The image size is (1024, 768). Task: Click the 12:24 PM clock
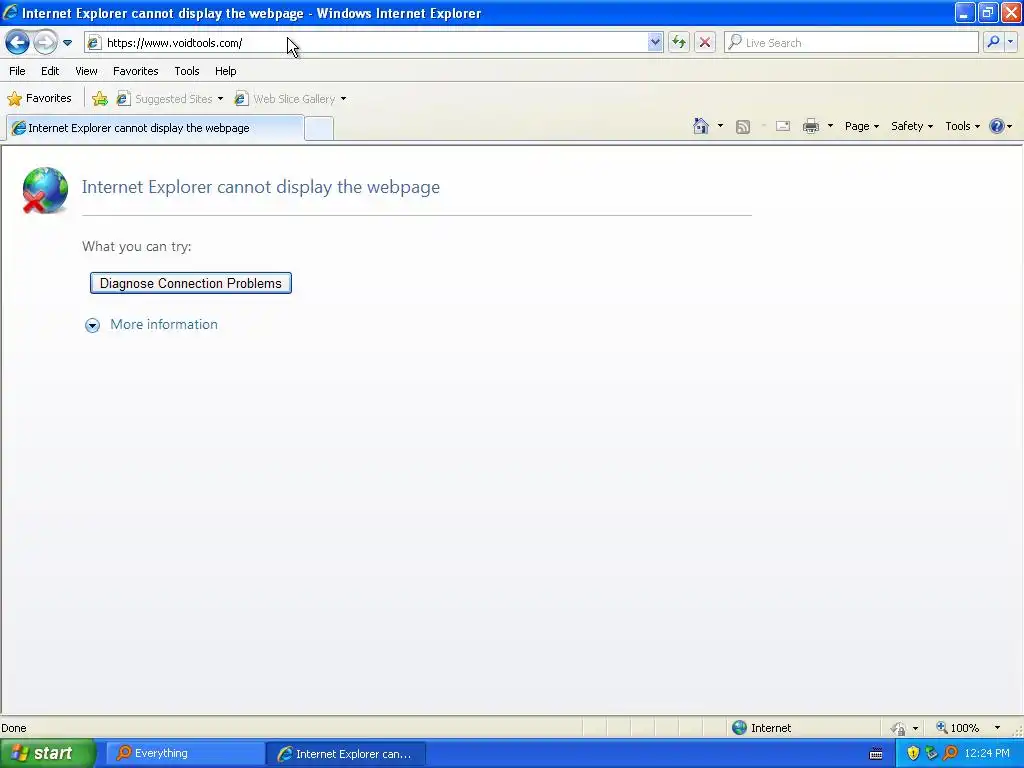click(x=987, y=753)
